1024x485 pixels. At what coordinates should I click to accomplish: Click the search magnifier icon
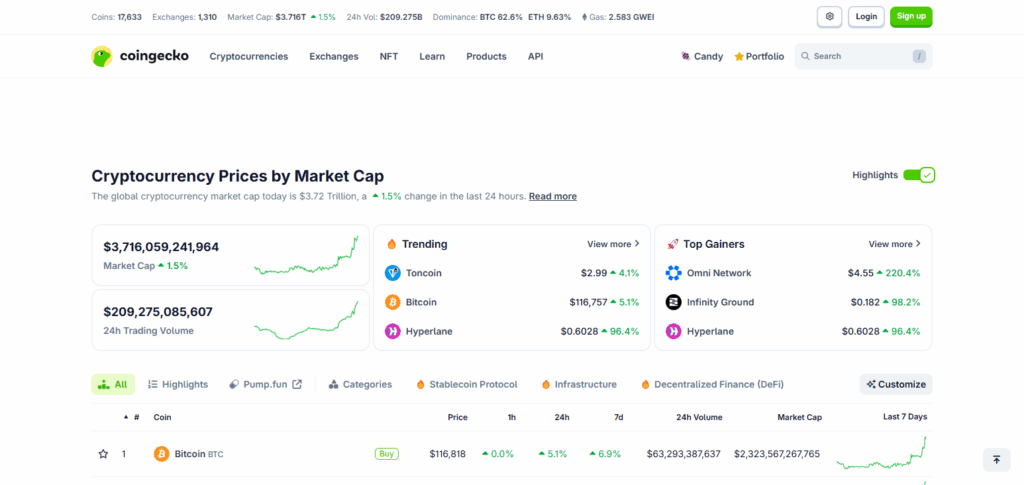(805, 56)
